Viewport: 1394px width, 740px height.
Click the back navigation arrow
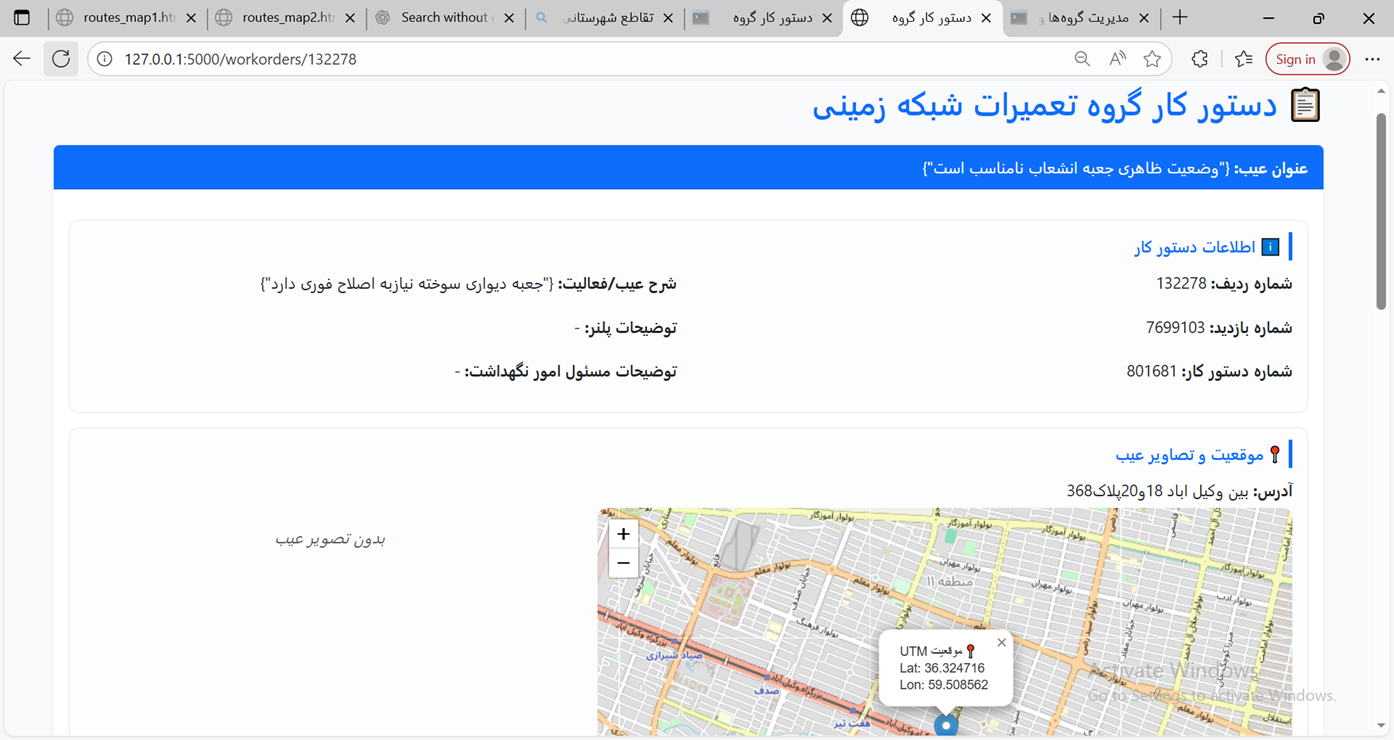21,58
